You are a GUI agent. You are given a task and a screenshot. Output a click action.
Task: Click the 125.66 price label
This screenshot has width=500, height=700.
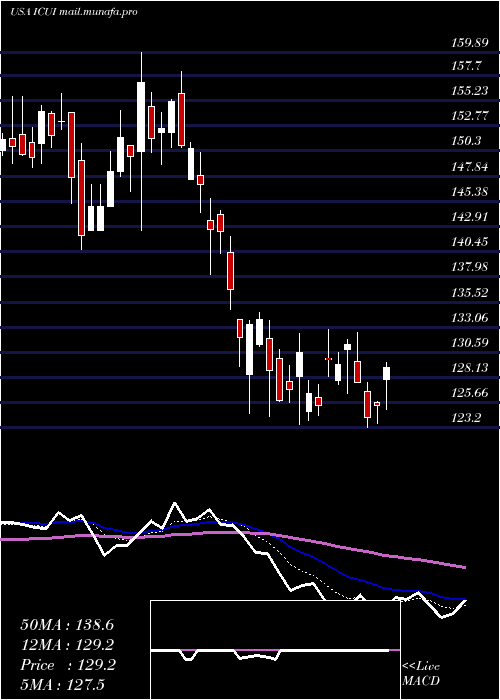pos(471,393)
